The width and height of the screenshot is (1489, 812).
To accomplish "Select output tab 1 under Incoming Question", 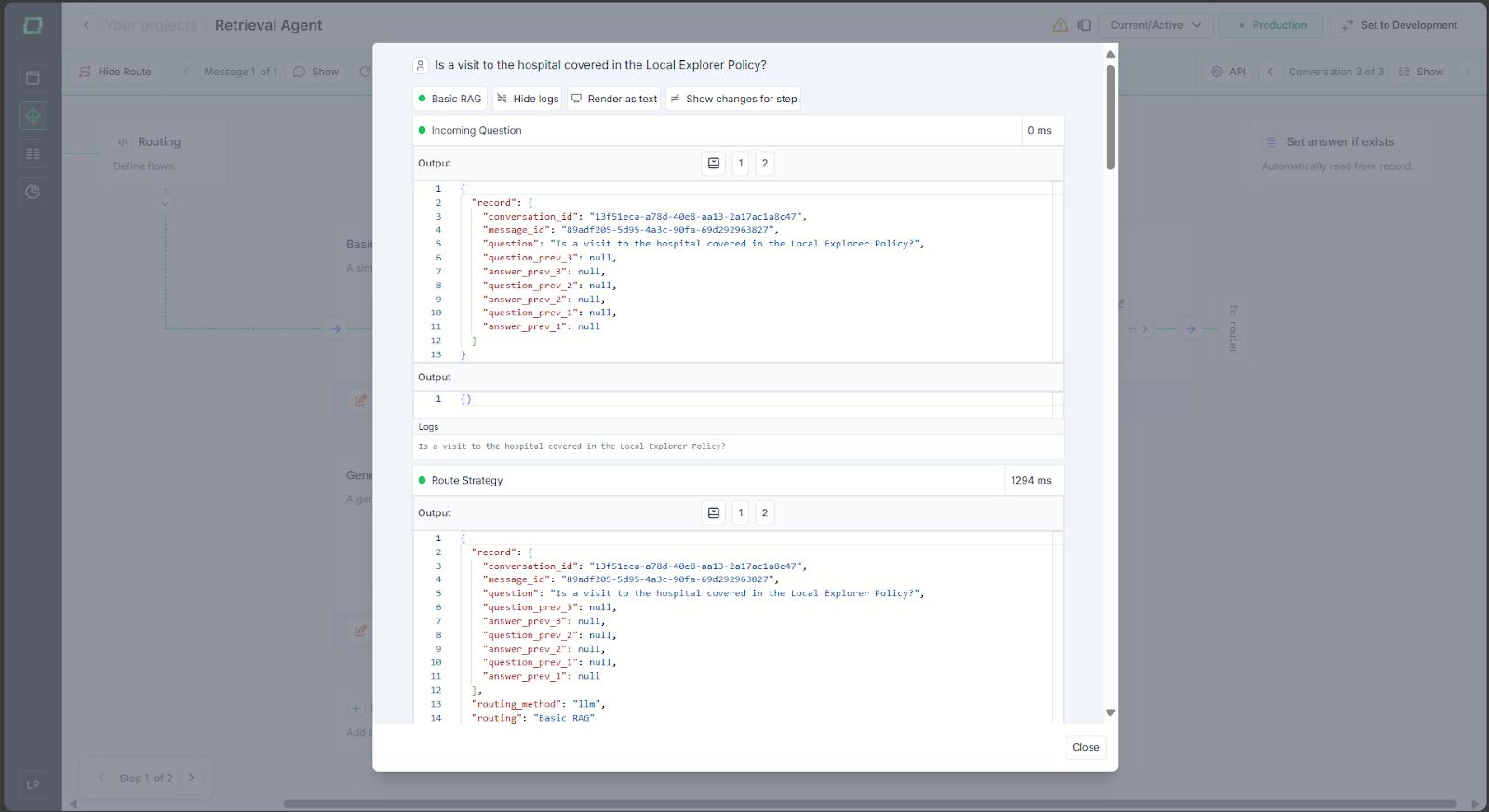I will point(741,164).
